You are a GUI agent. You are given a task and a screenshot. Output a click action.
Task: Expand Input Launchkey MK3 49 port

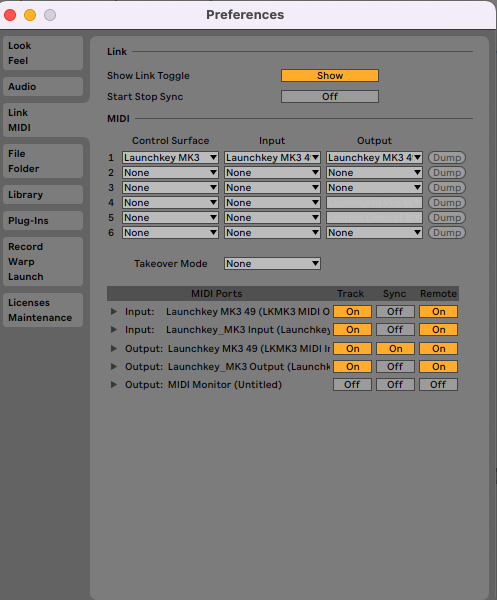(114, 311)
